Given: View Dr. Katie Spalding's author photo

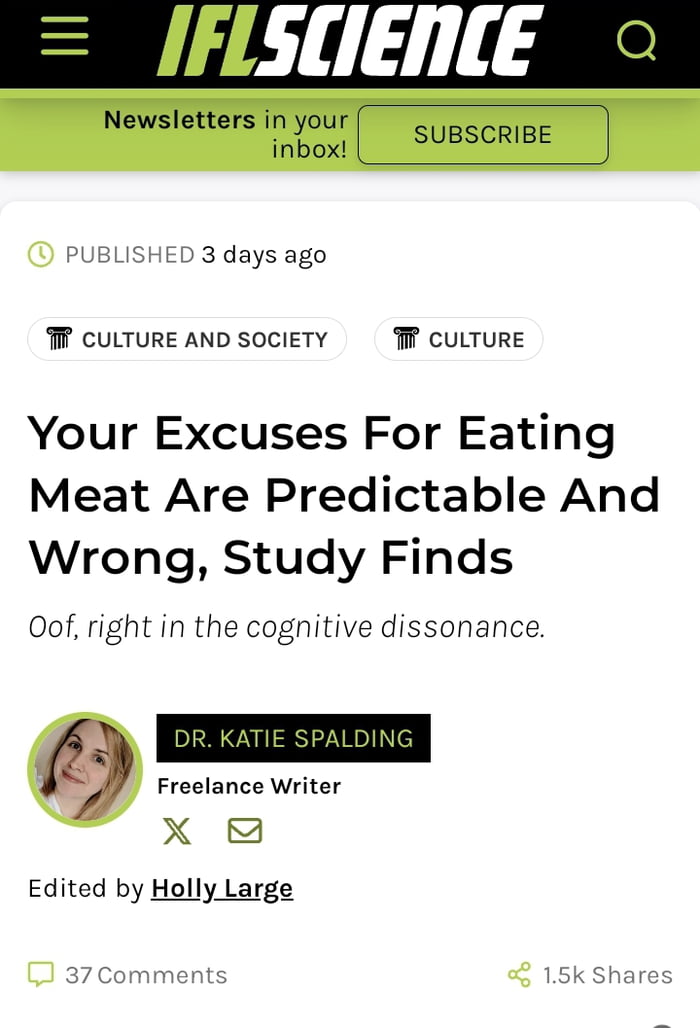Looking at the screenshot, I should click(85, 770).
